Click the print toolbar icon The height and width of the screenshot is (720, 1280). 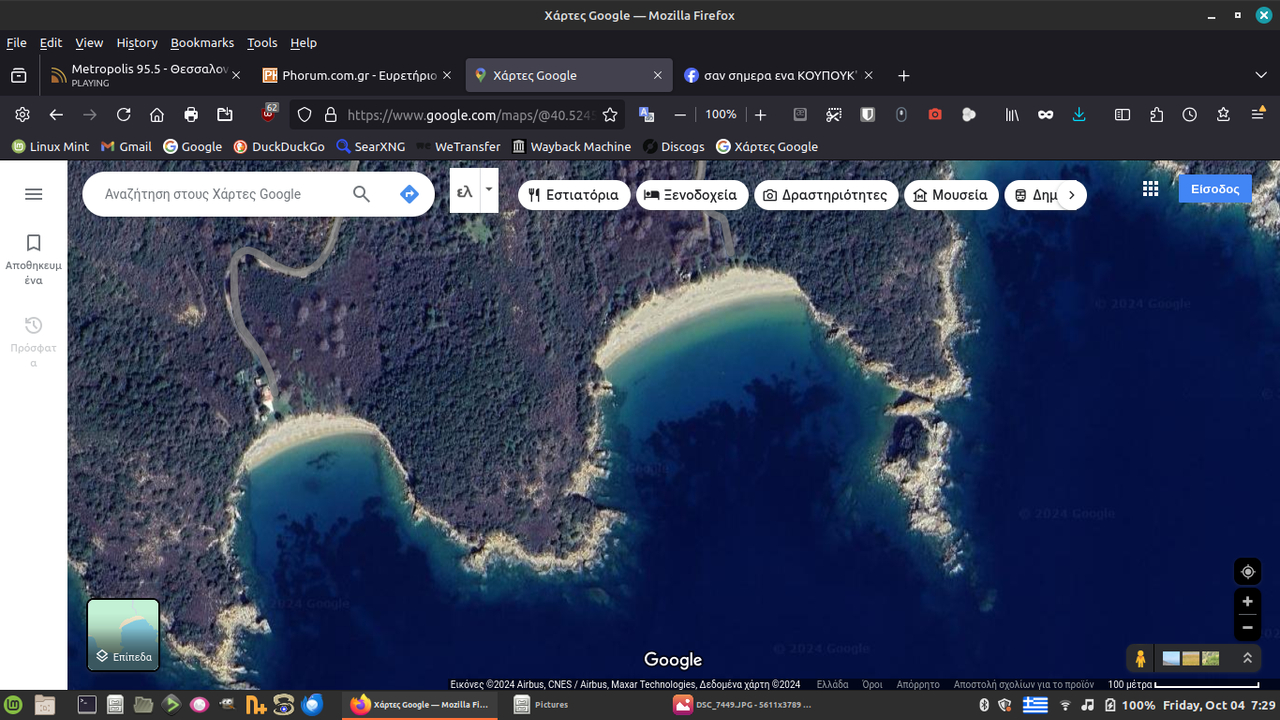(191, 115)
